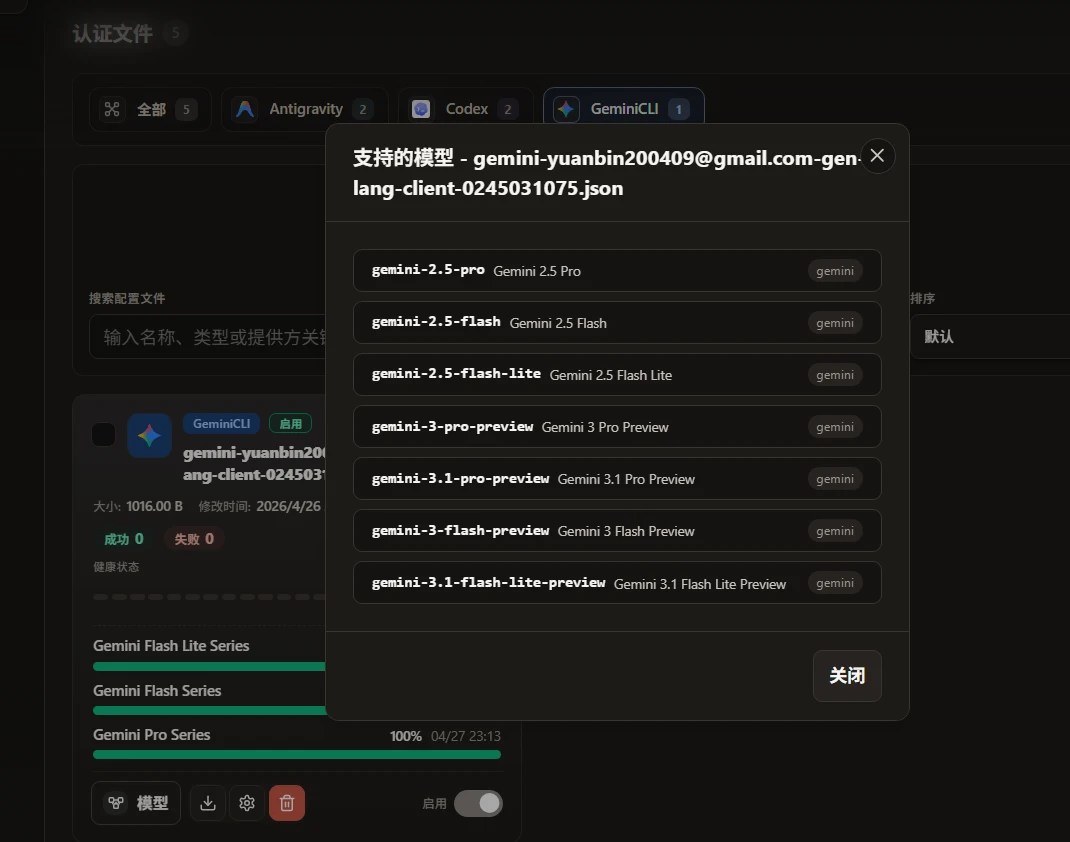The width and height of the screenshot is (1070, 842).
Task: Click the gemini tag on gemini-3-pro-preview row
Action: [x=835, y=427]
